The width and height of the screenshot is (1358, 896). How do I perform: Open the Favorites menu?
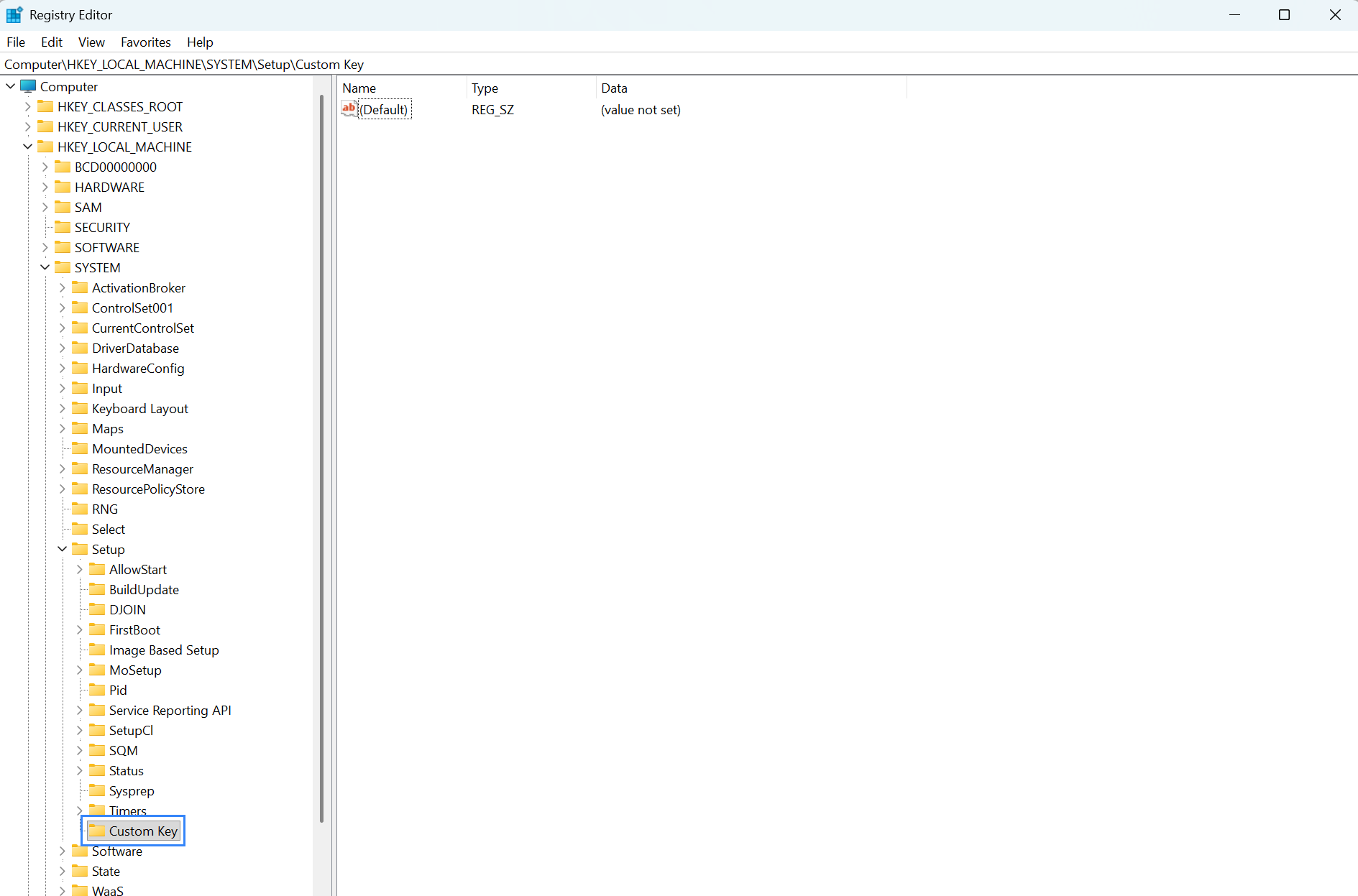(145, 42)
